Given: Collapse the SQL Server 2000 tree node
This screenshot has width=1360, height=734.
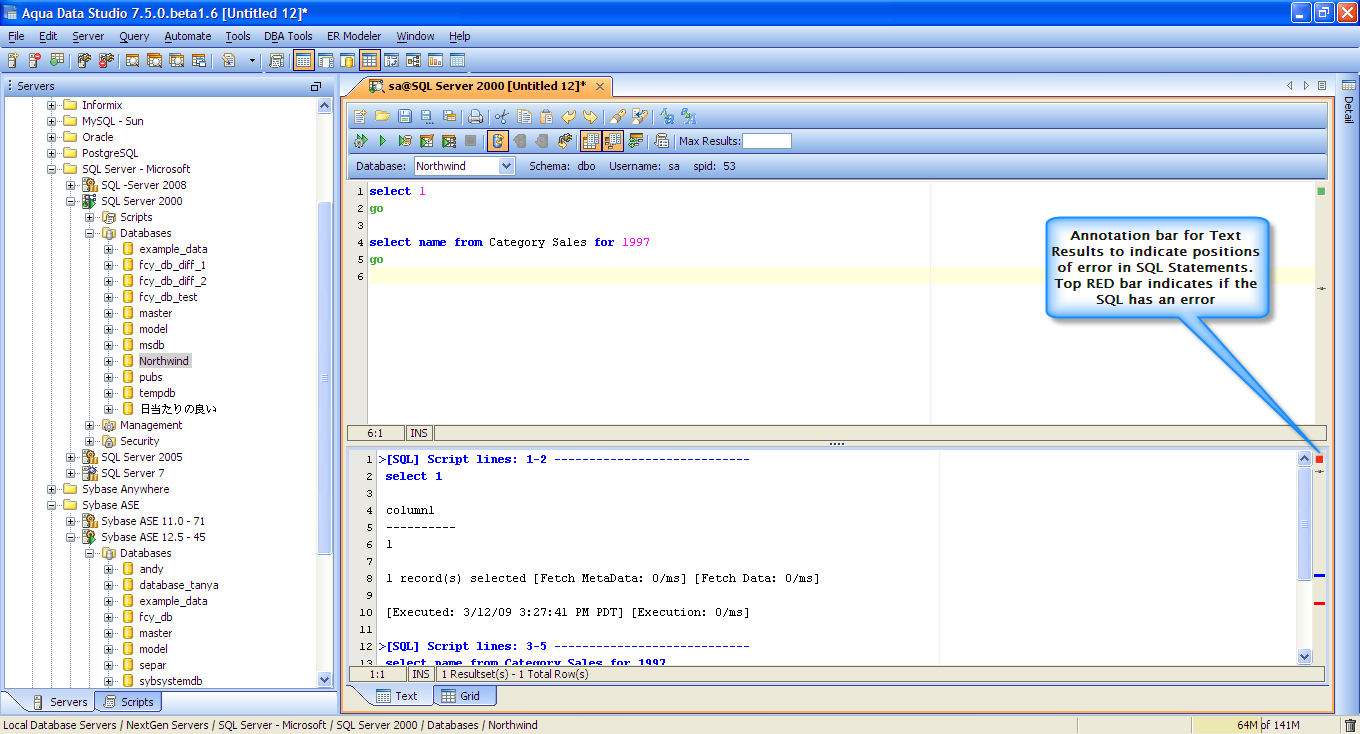Looking at the screenshot, I should coord(71,201).
